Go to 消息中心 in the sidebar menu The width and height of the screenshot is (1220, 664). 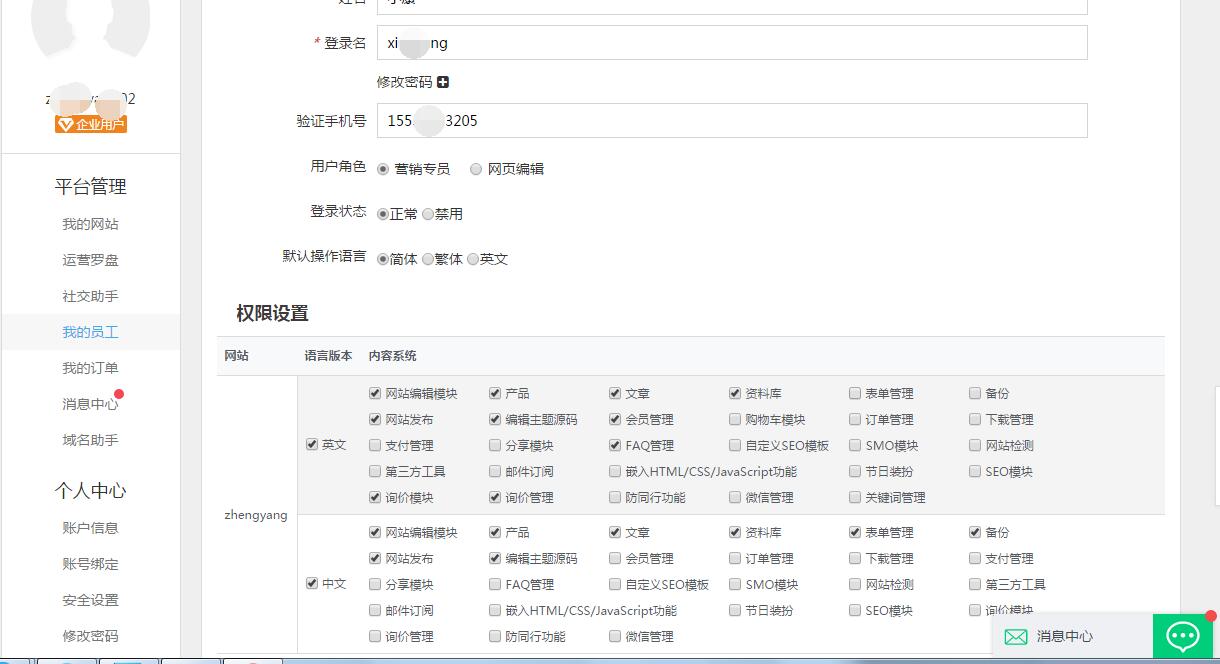pos(89,403)
